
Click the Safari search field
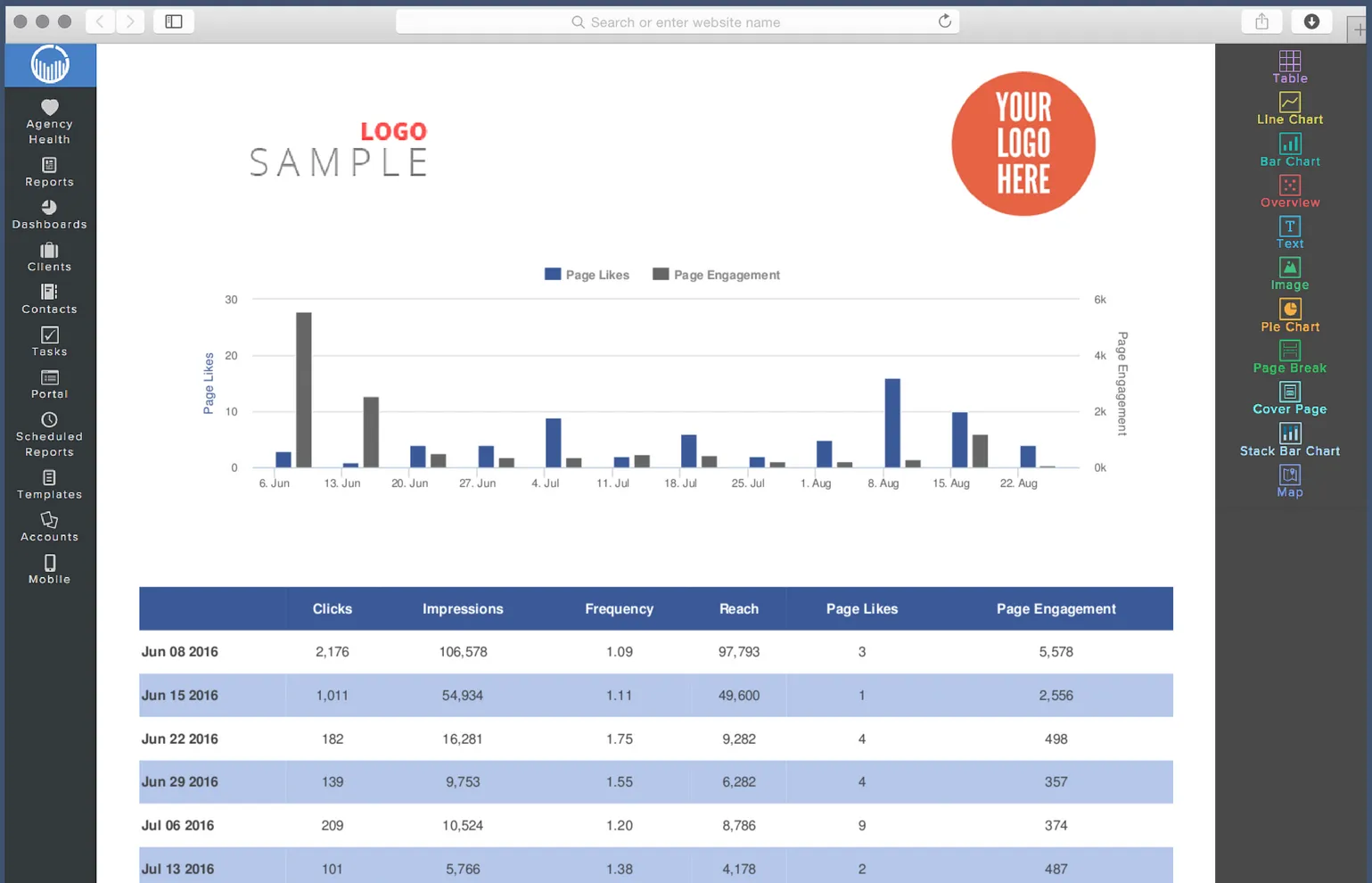pos(678,21)
